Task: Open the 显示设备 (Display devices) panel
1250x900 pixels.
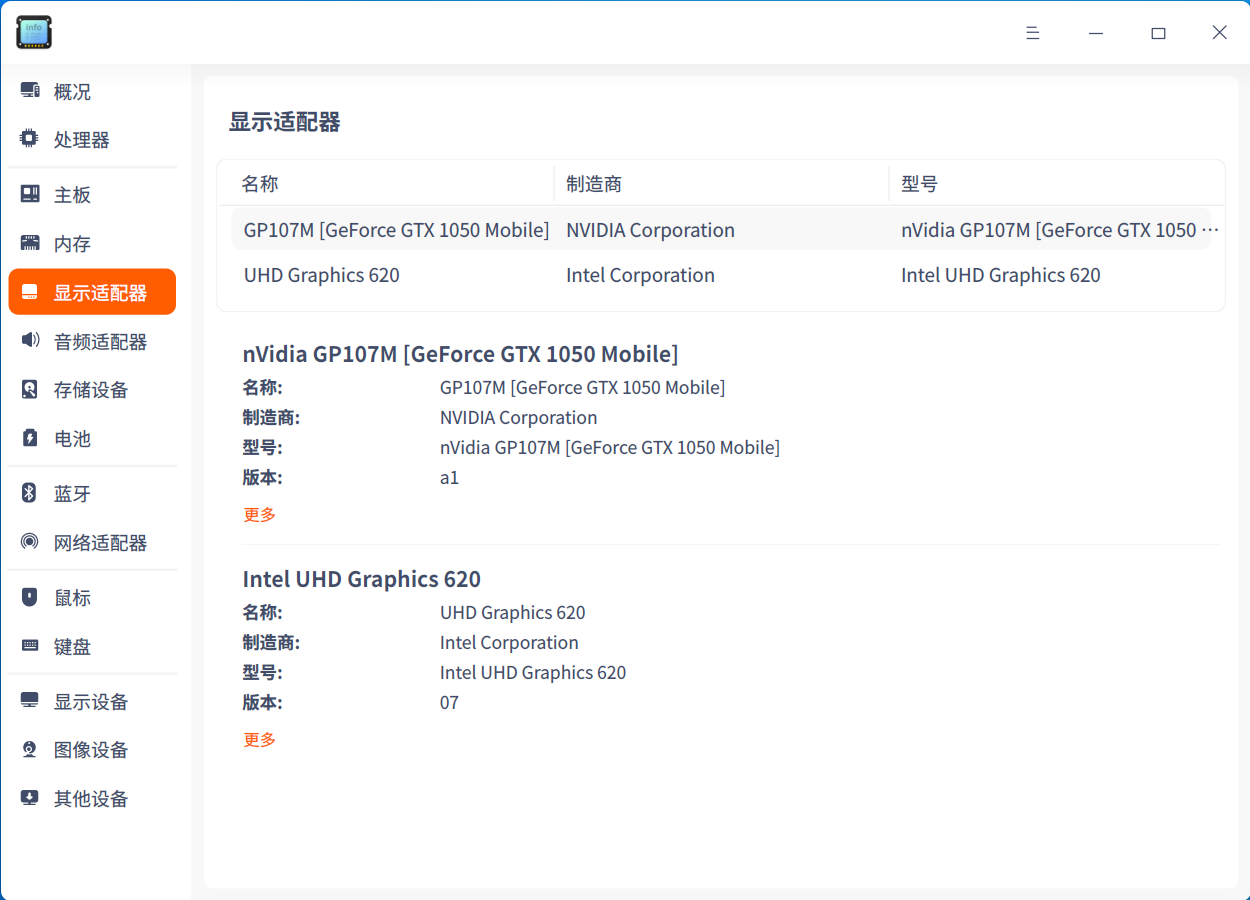Action: [x=85, y=701]
